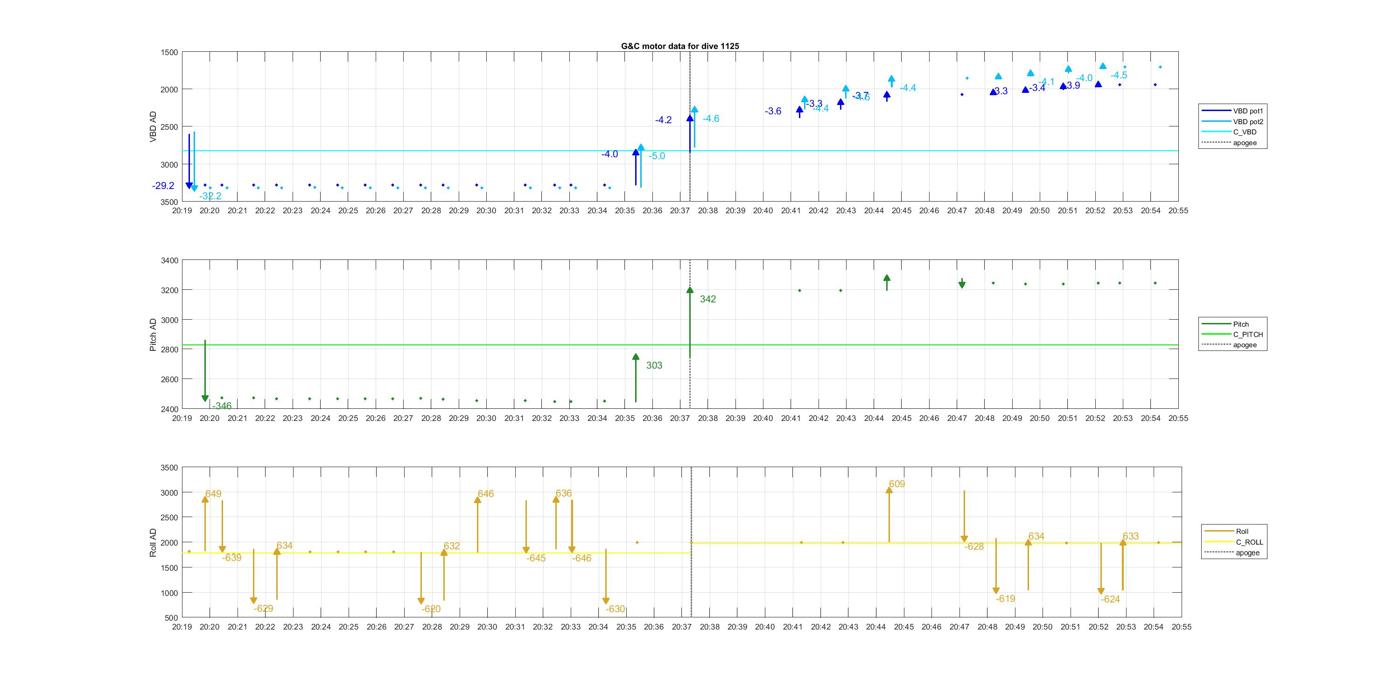Click the '-3.6' VBD data label
This screenshot has width=1400, height=693.
pos(773,111)
